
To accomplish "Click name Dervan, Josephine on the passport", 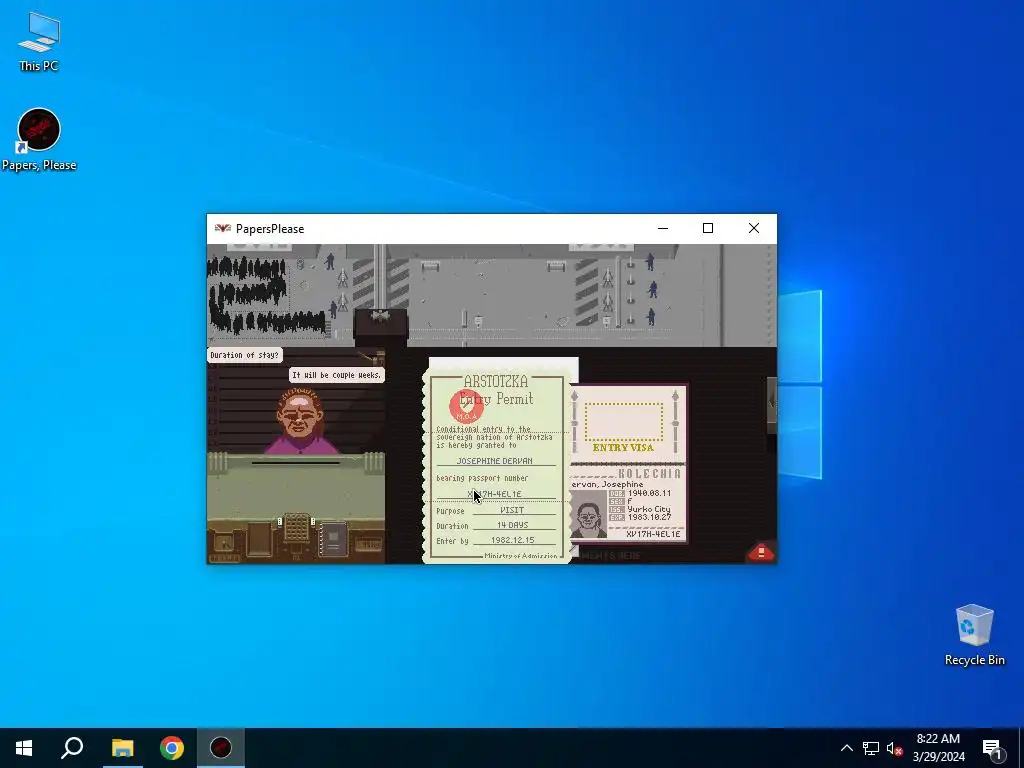I will click(607, 485).
